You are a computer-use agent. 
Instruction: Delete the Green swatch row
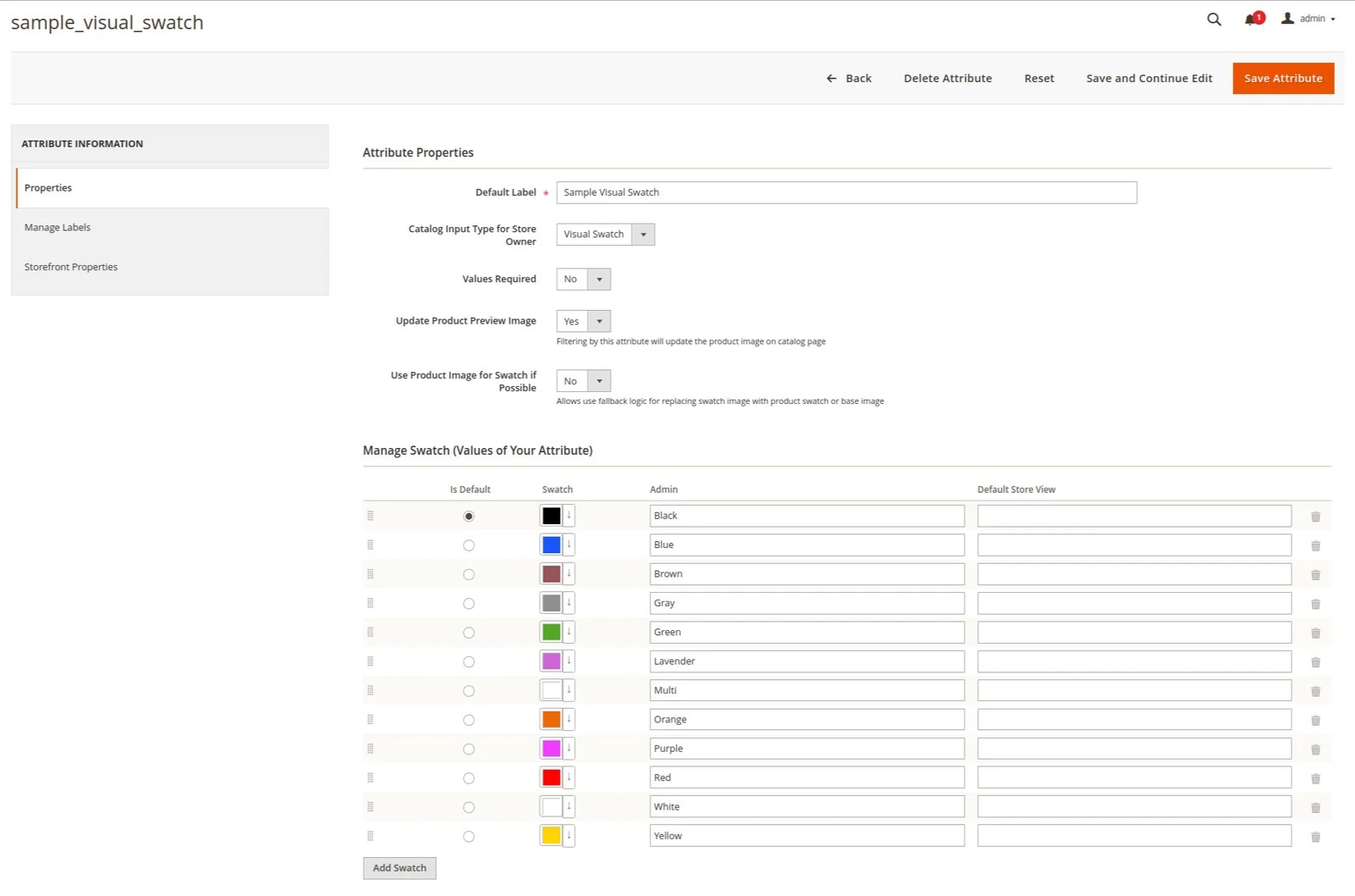(1315, 633)
